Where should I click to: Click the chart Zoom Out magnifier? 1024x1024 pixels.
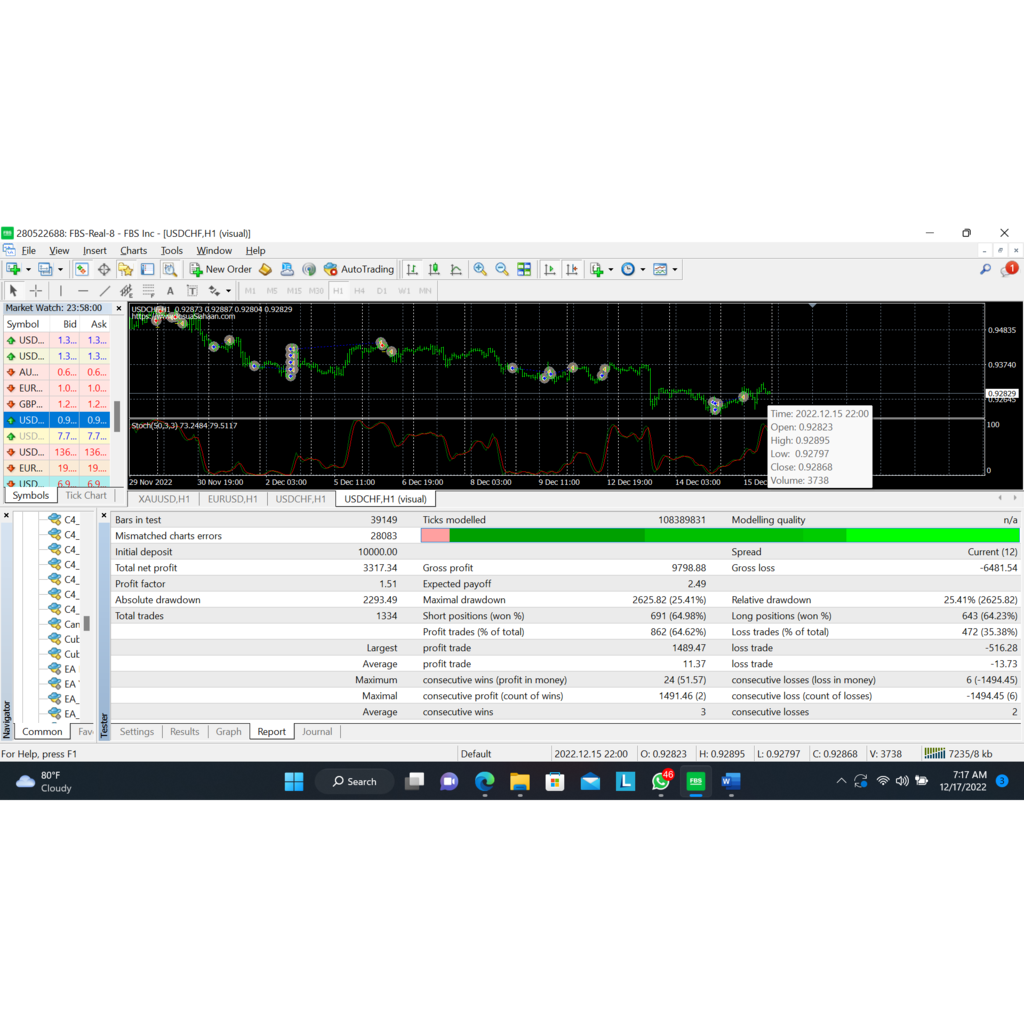(502, 269)
